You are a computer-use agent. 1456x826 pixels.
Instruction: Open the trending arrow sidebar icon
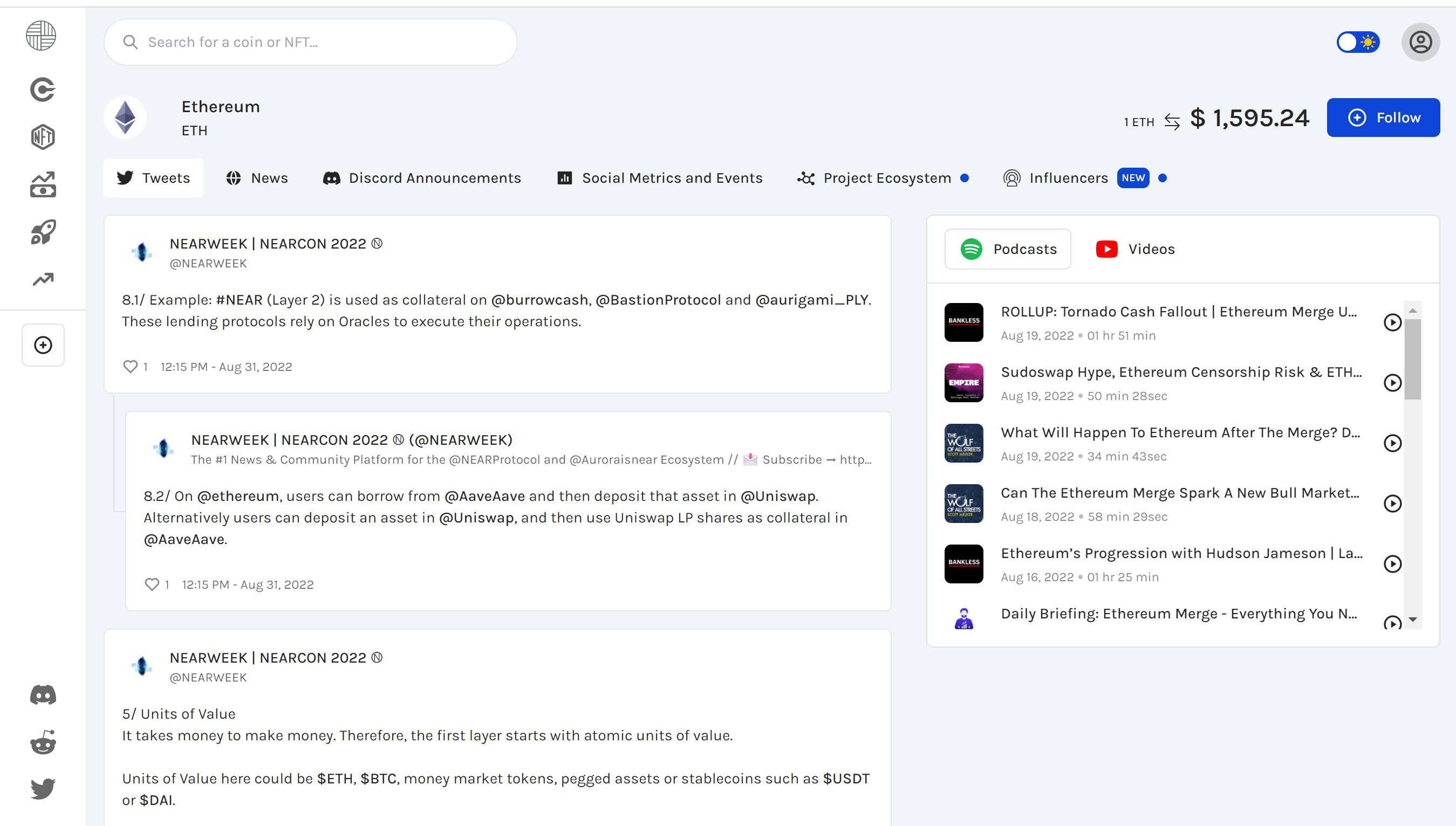[43, 279]
